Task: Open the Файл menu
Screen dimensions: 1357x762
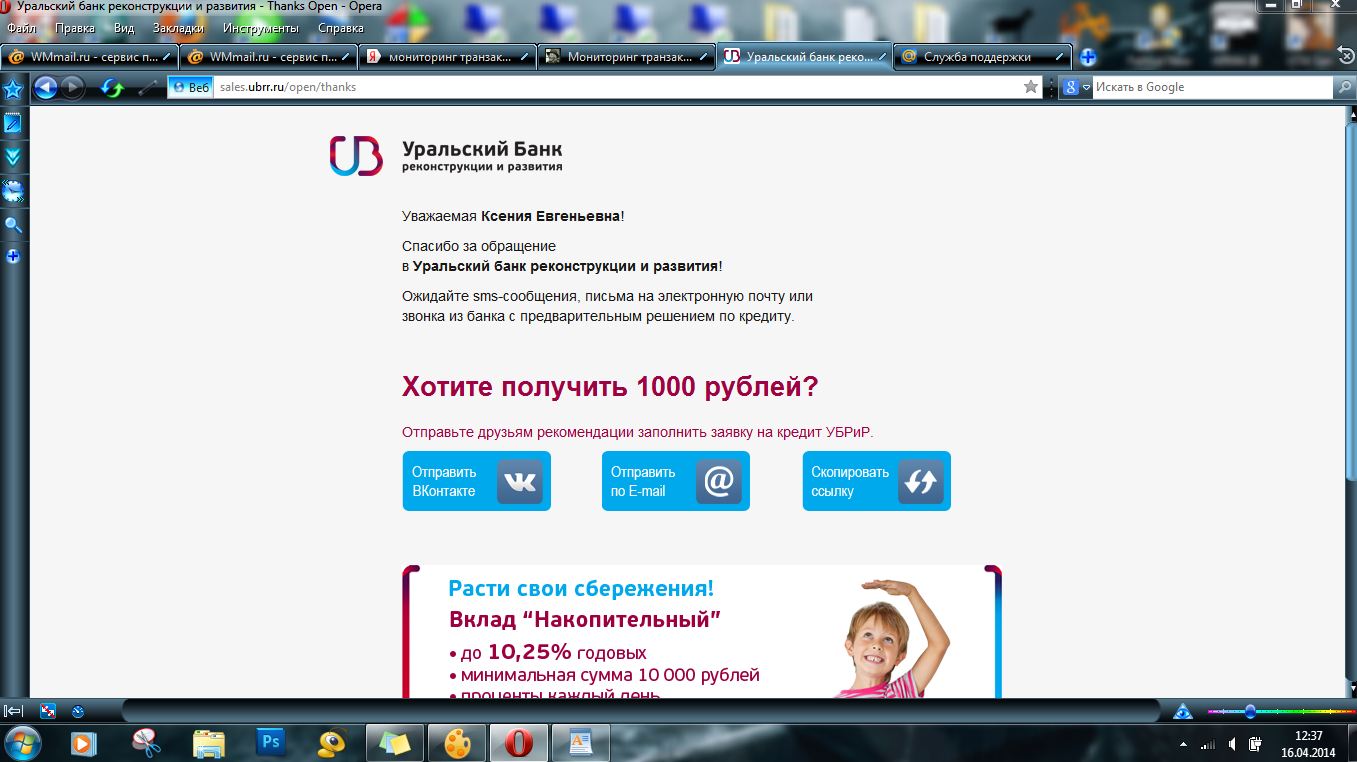Action: [x=22, y=28]
